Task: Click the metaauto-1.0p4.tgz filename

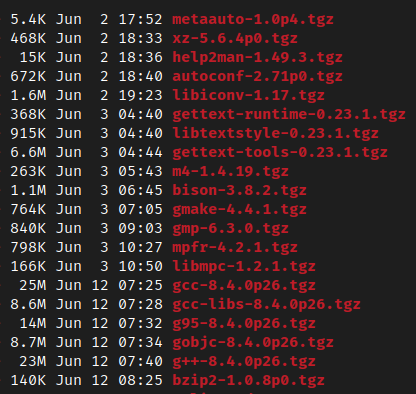Action: coord(253,19)
